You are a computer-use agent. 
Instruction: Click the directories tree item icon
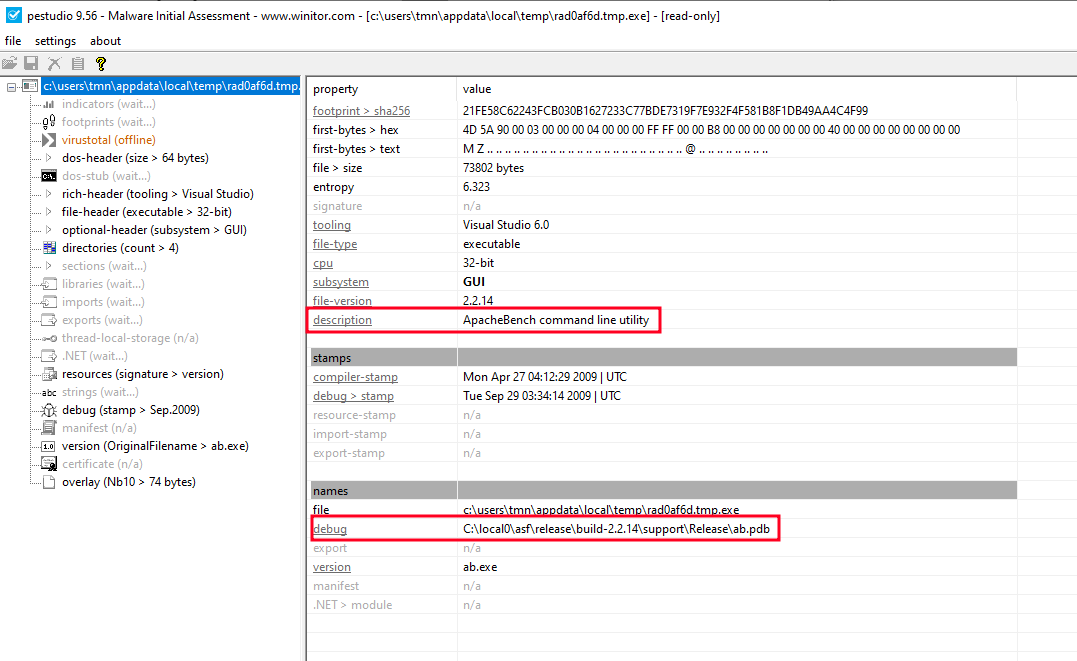coord(47,247)
